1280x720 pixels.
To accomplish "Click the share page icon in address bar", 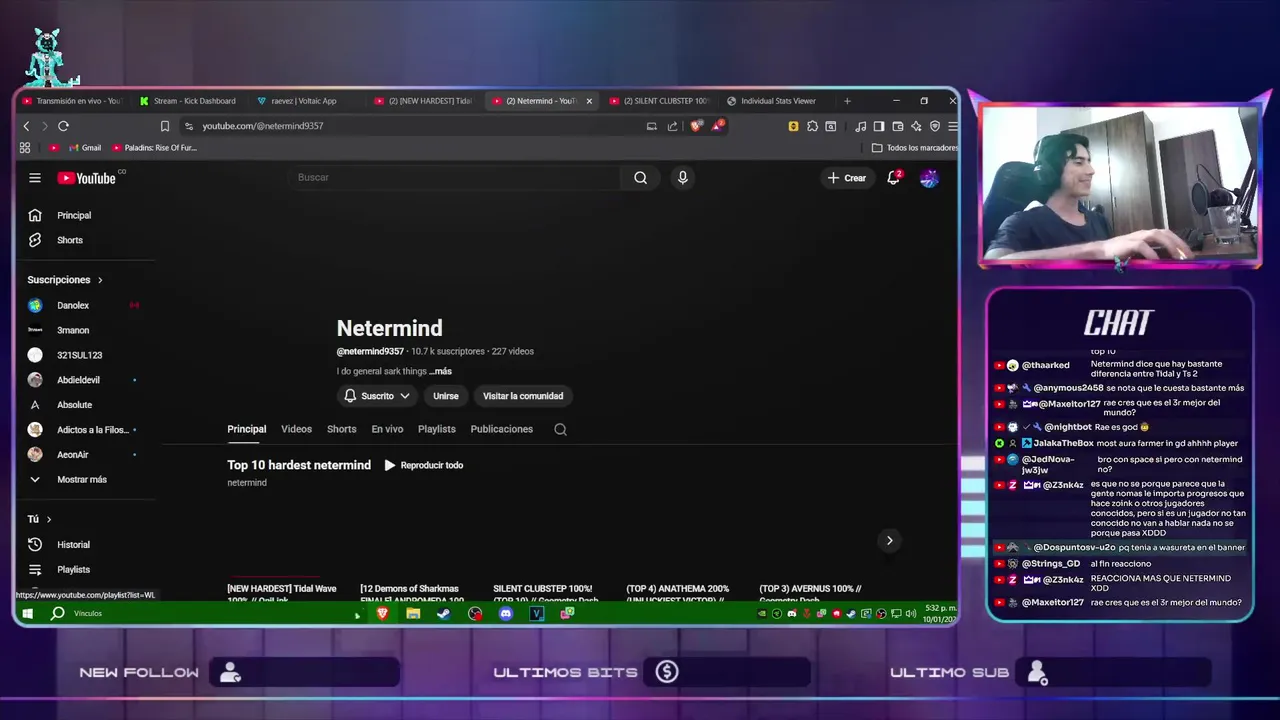I will pyautogui.click(x=672, y=126).
